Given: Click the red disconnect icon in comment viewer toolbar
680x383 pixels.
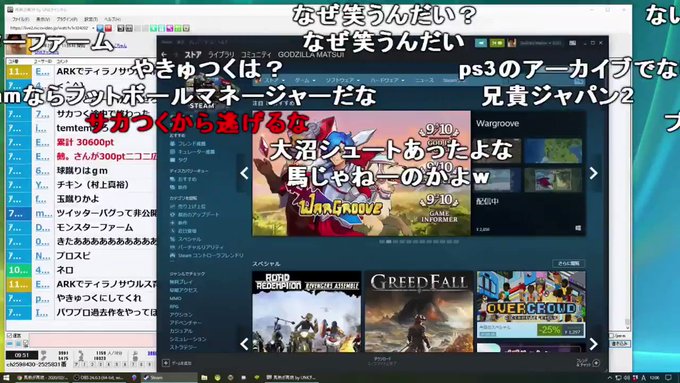Looking at the screenshot, I should 108,28.
